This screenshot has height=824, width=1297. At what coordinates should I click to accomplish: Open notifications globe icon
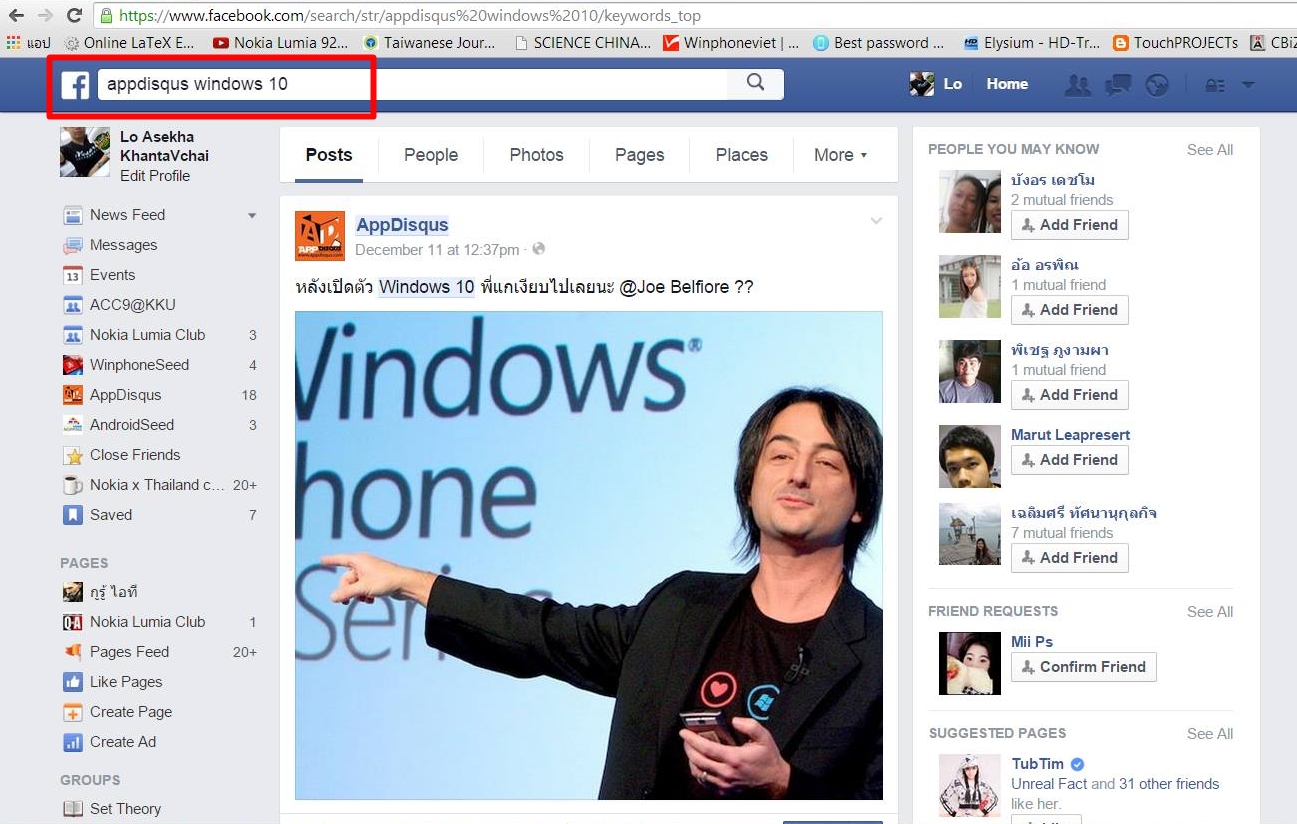tap(1157, 85)
